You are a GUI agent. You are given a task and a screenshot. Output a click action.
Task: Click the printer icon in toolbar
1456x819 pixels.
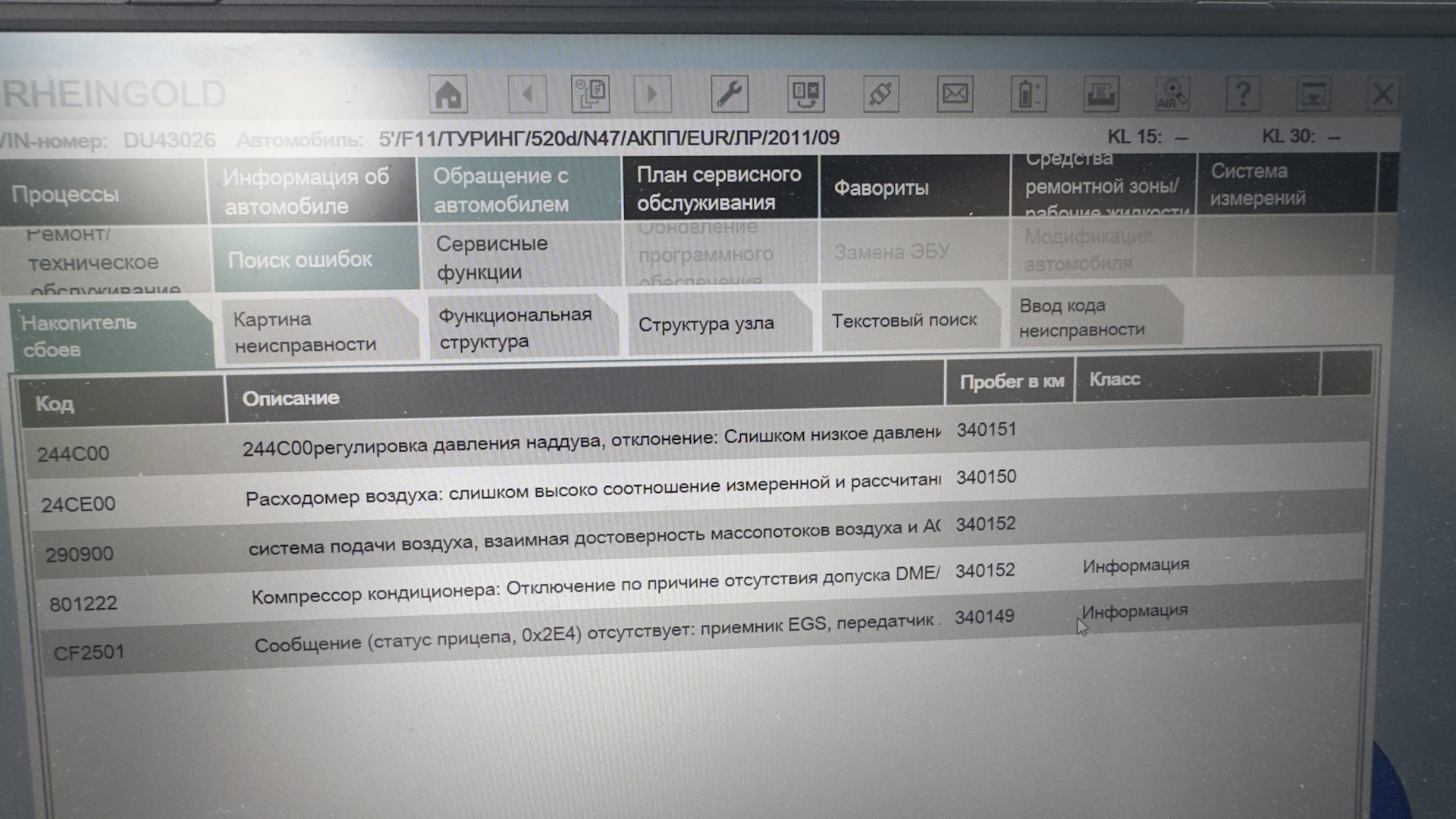tap(1100, 95)
